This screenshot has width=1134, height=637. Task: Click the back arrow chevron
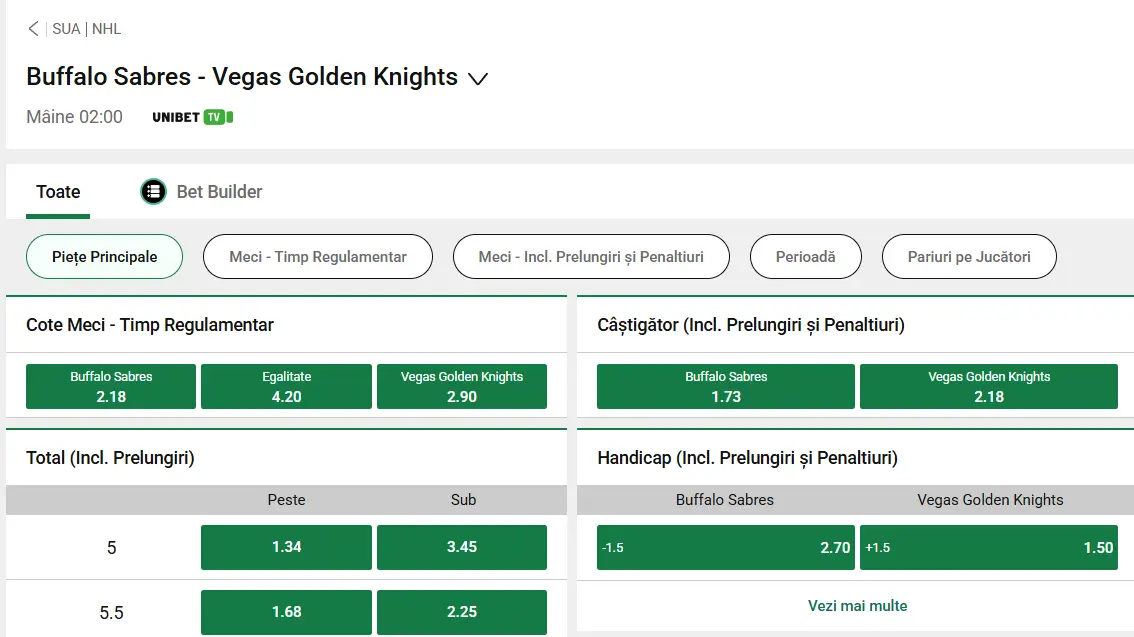pos(32,28)
